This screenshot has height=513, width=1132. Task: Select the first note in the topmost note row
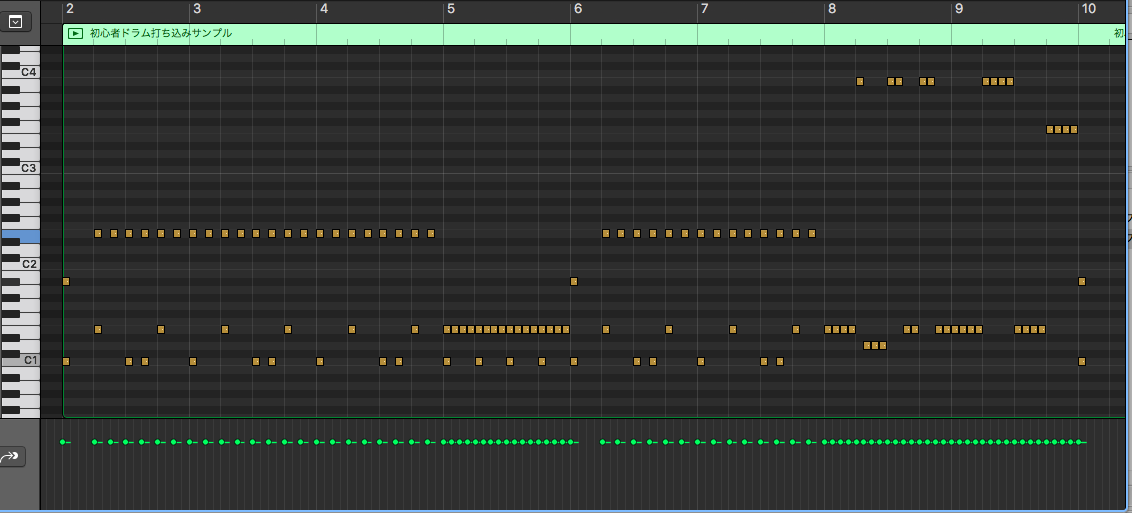point(860,82)
